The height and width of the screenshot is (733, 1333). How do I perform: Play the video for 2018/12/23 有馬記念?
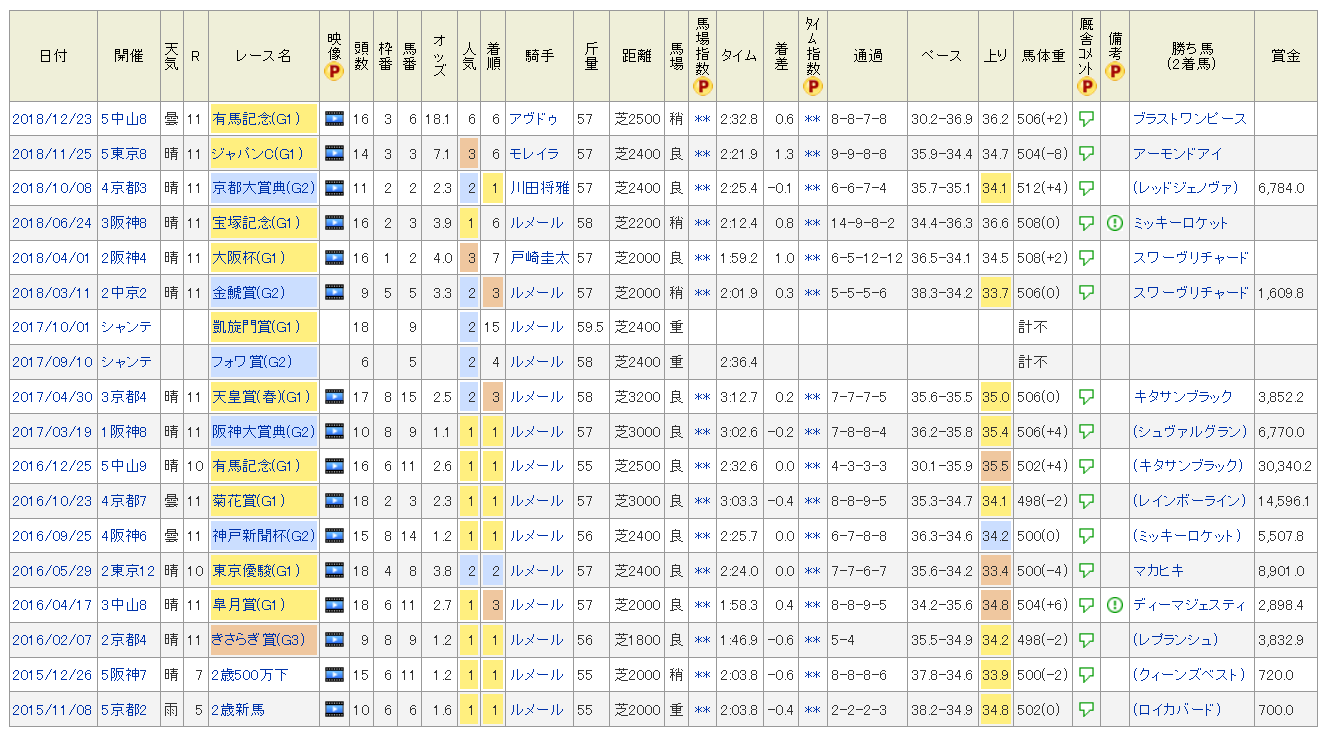pyautogui.click(x=334, y=119)
